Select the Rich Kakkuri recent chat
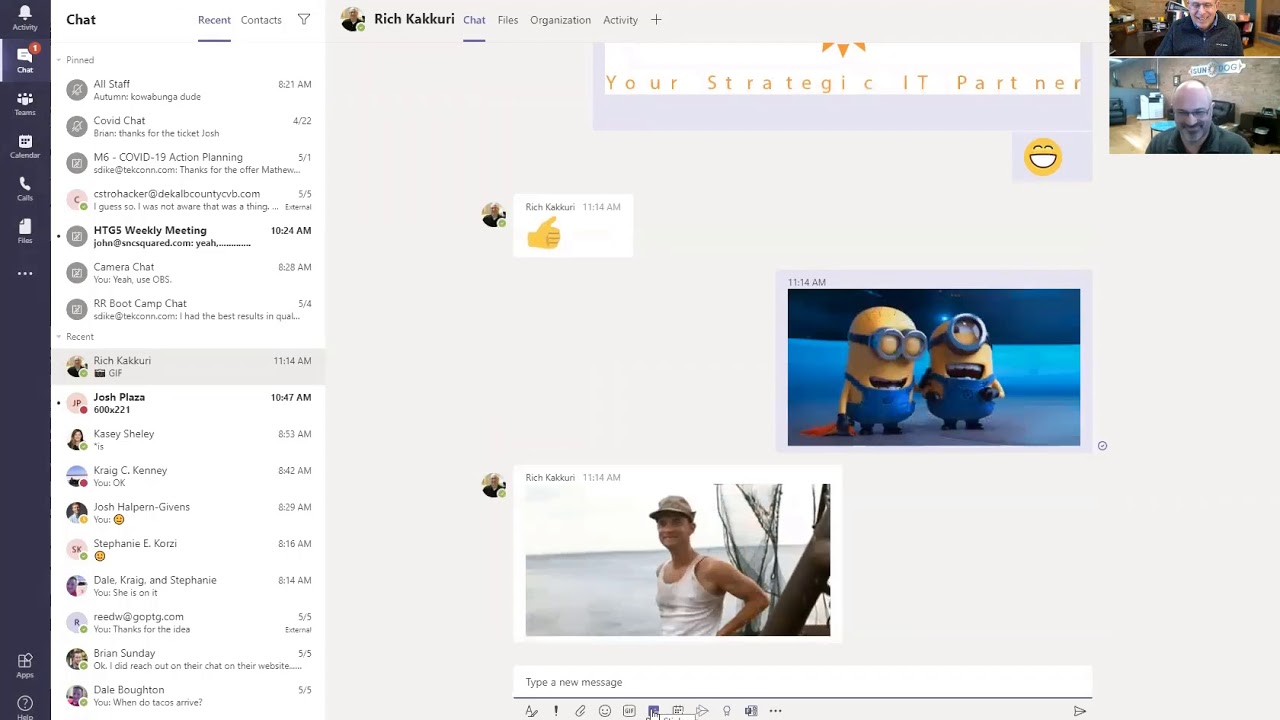The width and height of the screenshot is (1280, 720). (188, 366)
